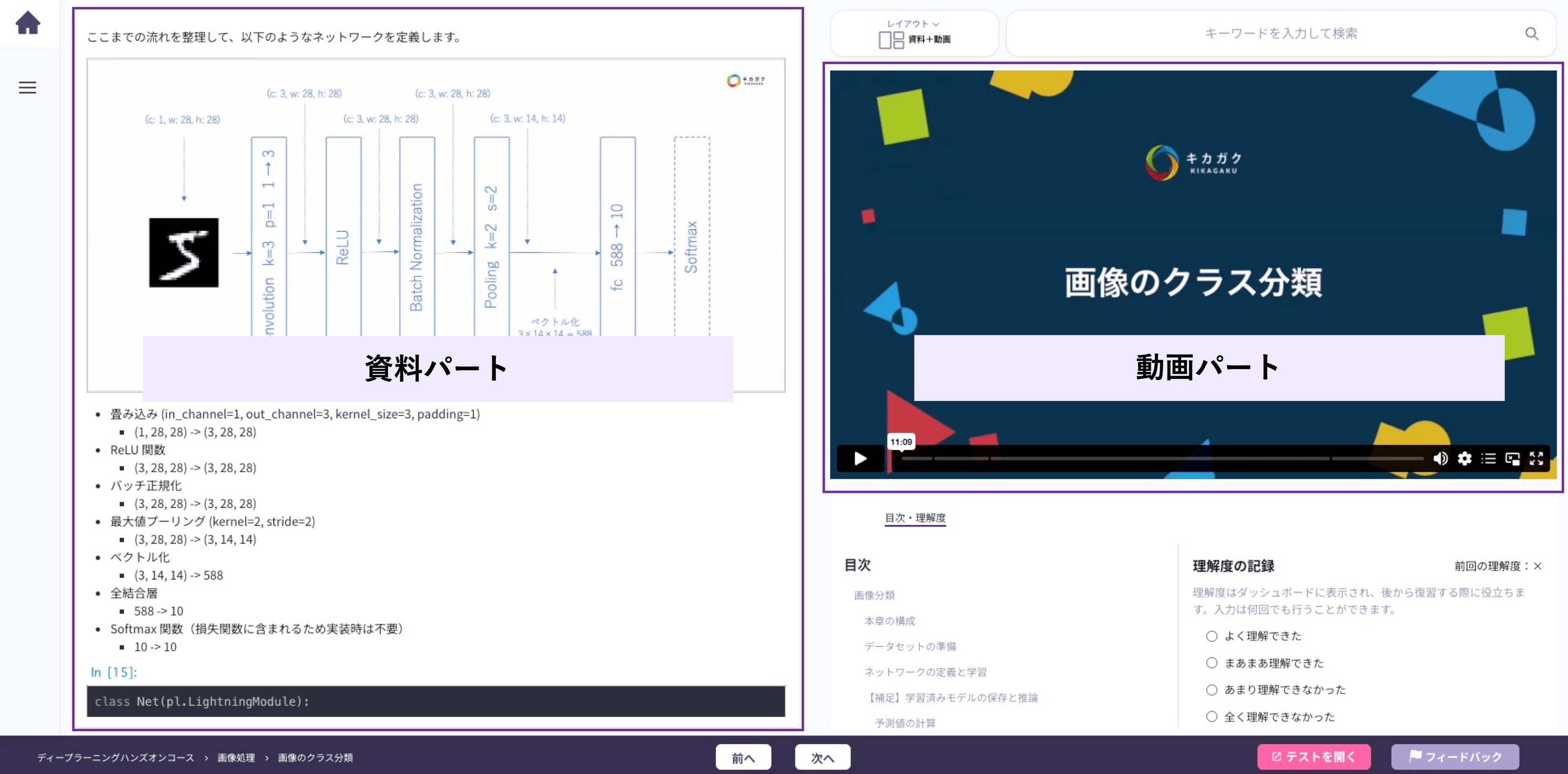This screenshot has height=774, width=1568.
Task: Enter fullscreen video mode
Action: click(1536, 458)
